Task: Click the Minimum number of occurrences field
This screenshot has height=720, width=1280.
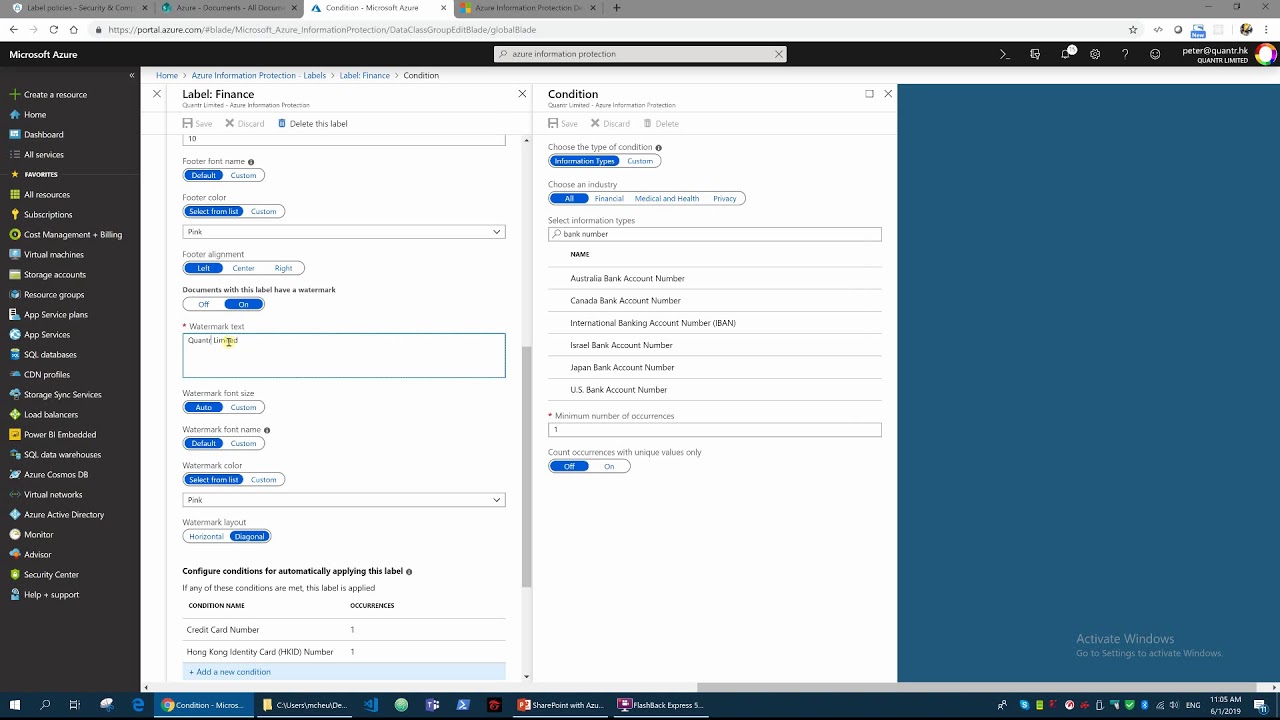Action: pos(715,430)
